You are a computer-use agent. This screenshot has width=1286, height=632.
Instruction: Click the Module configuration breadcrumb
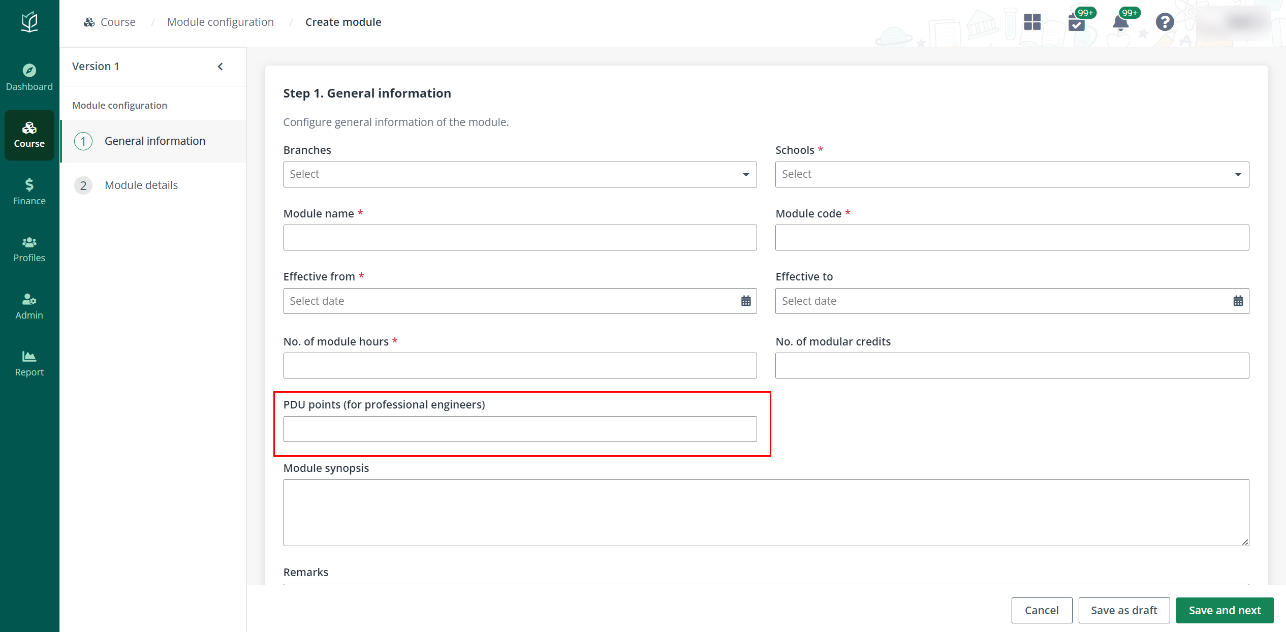(220, 22)
